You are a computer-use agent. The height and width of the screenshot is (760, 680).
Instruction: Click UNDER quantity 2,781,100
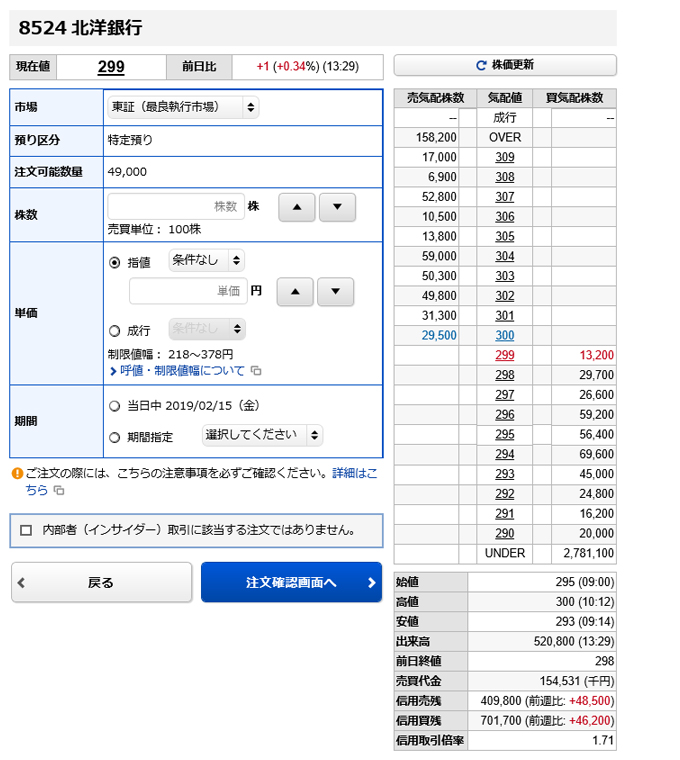click(x=588, y=553)
